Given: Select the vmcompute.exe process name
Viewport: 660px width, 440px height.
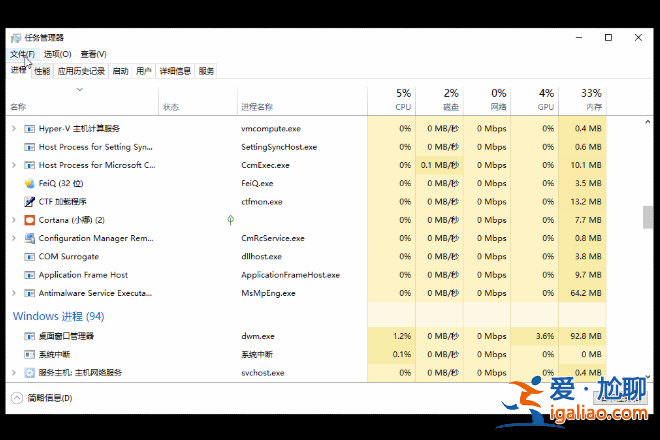Looking at the screenshot, I should [271, 129].
